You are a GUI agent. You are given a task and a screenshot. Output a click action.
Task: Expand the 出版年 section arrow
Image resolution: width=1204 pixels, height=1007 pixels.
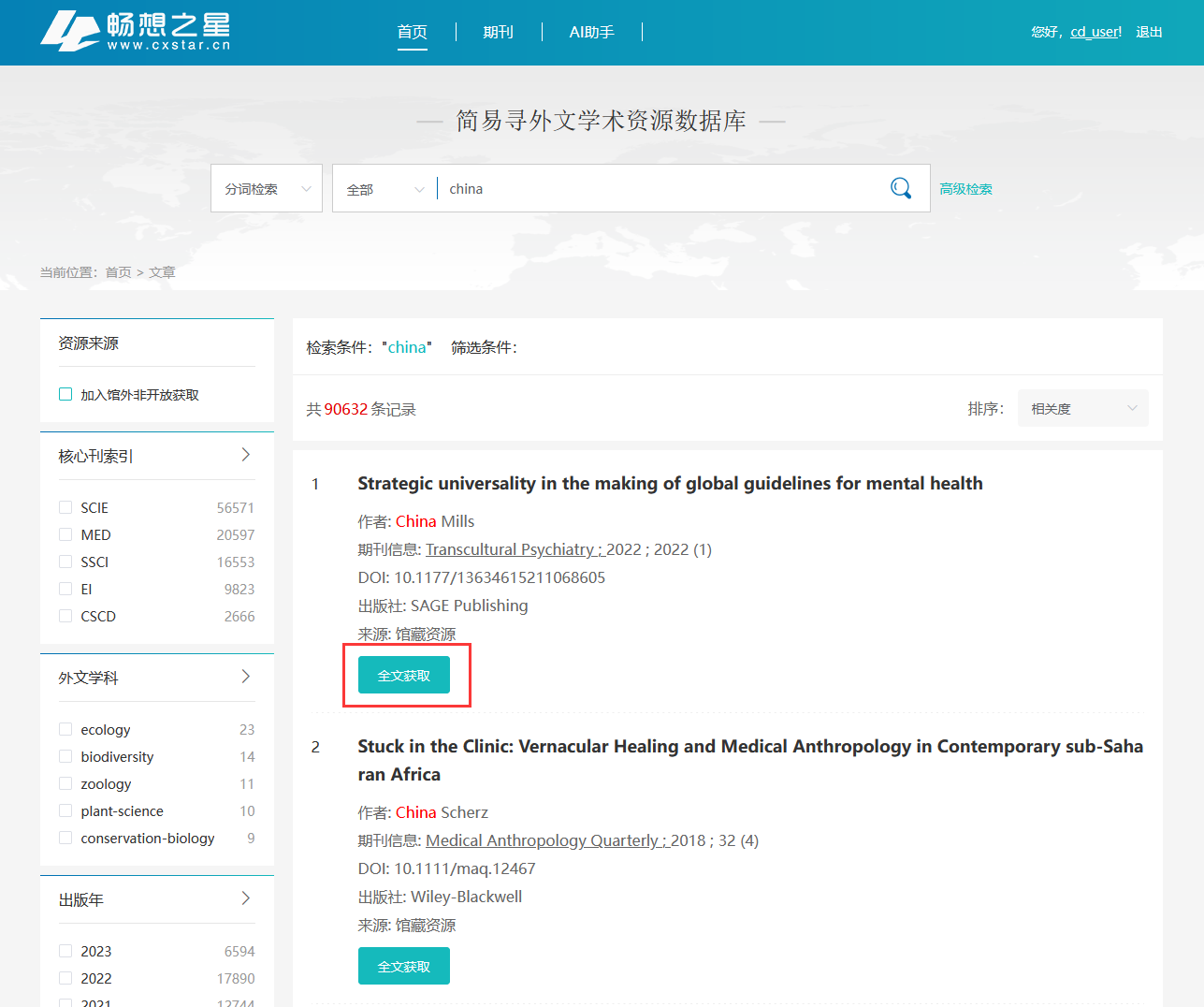(x=246, y=898)
